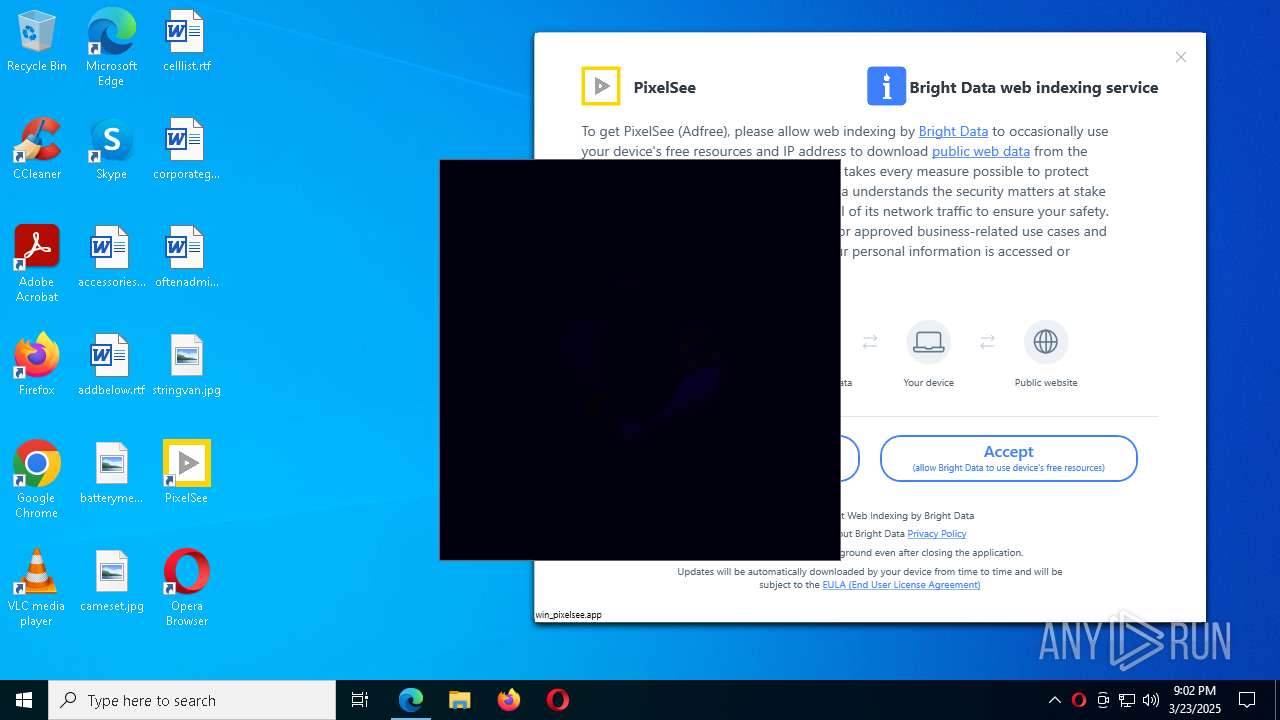
Task: Select the celllist.rtf desktop file
Action: pyautogui.click(x=186, y=42)
